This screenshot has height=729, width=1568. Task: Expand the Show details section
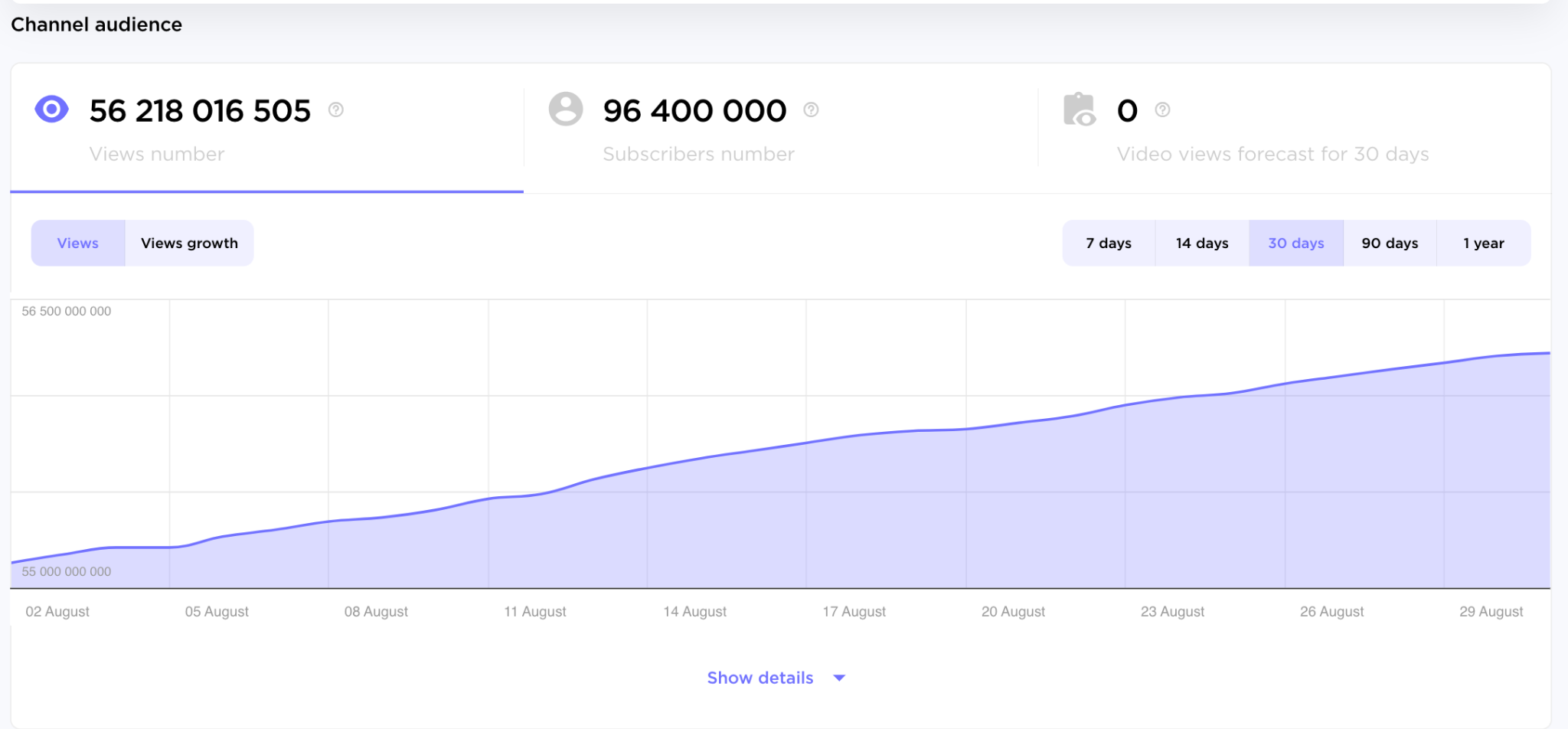[759, 678]
